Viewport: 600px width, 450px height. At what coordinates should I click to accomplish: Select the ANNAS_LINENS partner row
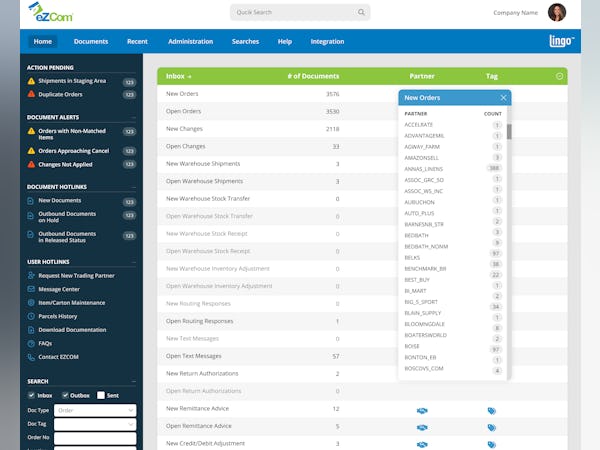pyautogui.click(x=453, y=169)
